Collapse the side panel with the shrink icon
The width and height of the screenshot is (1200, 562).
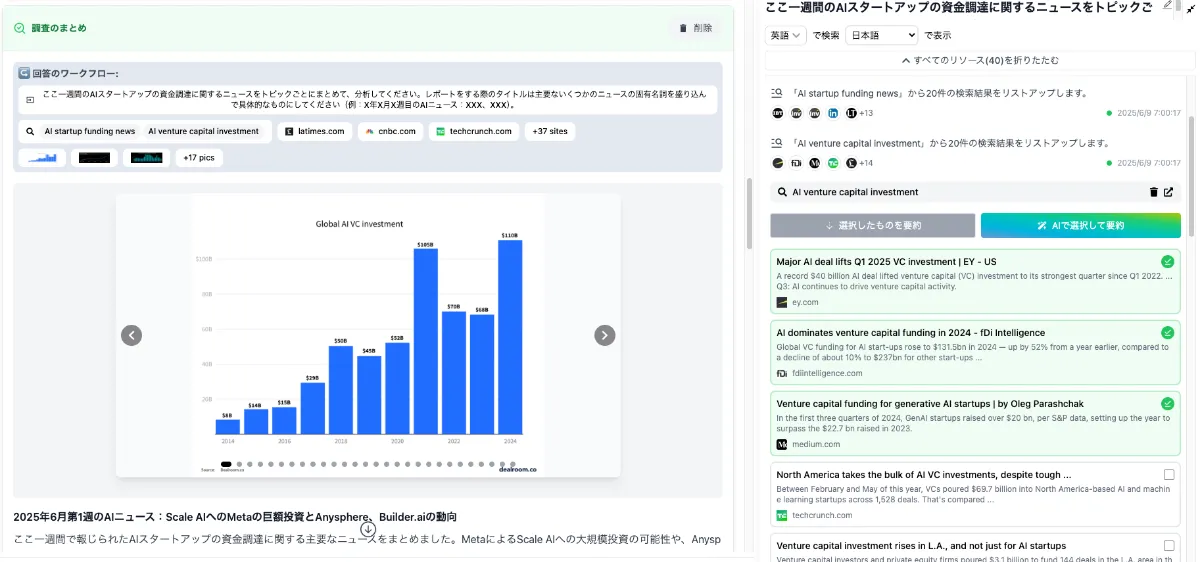1190,7
